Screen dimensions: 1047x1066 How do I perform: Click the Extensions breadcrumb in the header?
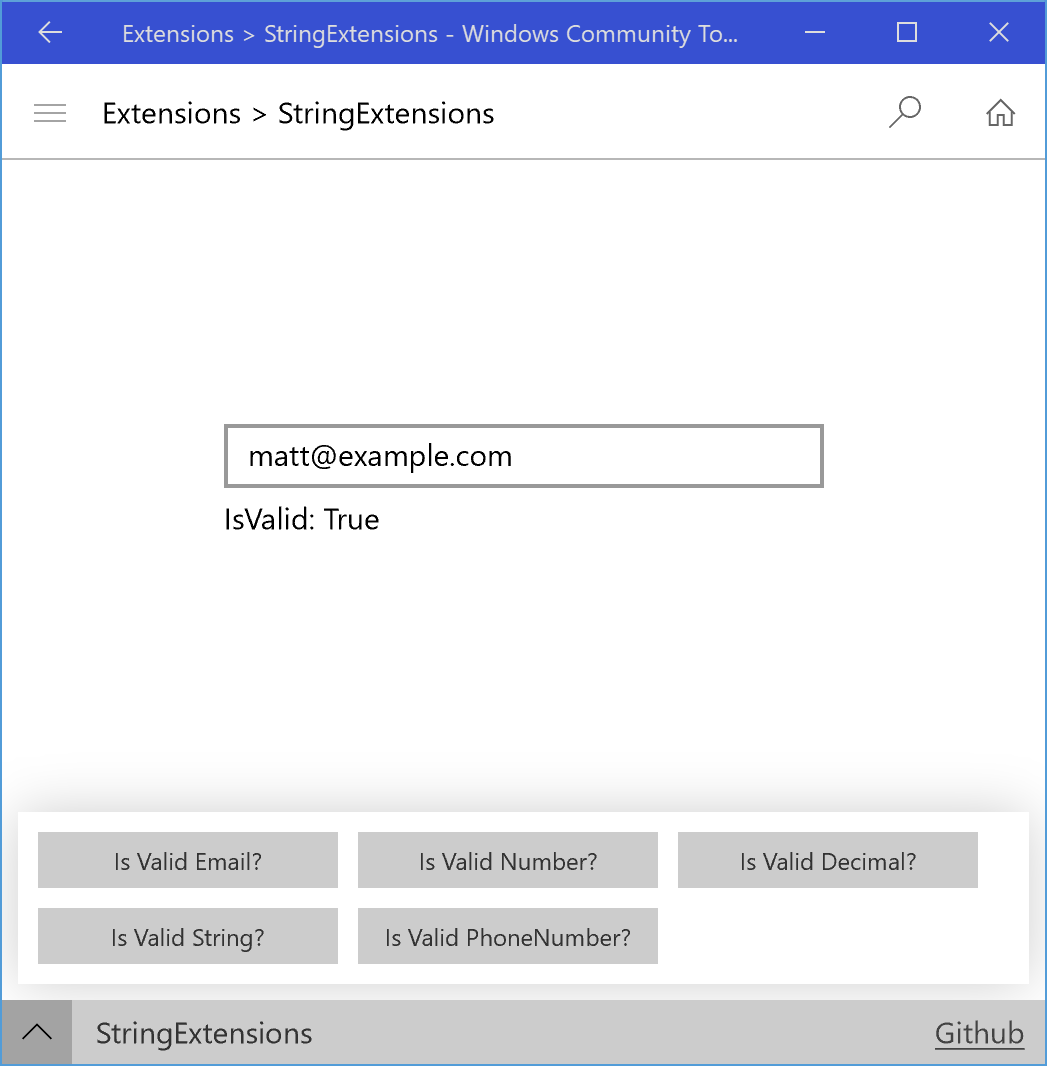171,113
